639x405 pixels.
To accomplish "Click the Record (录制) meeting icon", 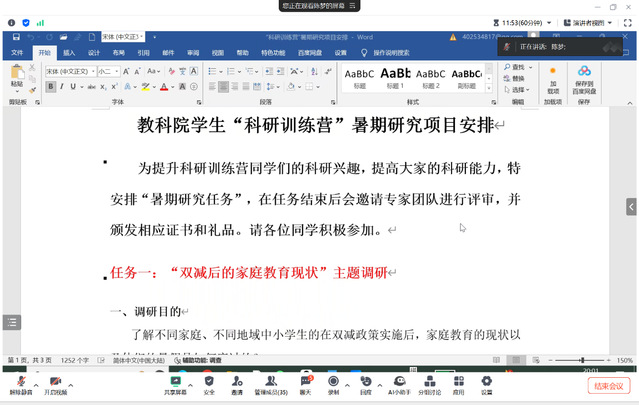I will [333, 382].
